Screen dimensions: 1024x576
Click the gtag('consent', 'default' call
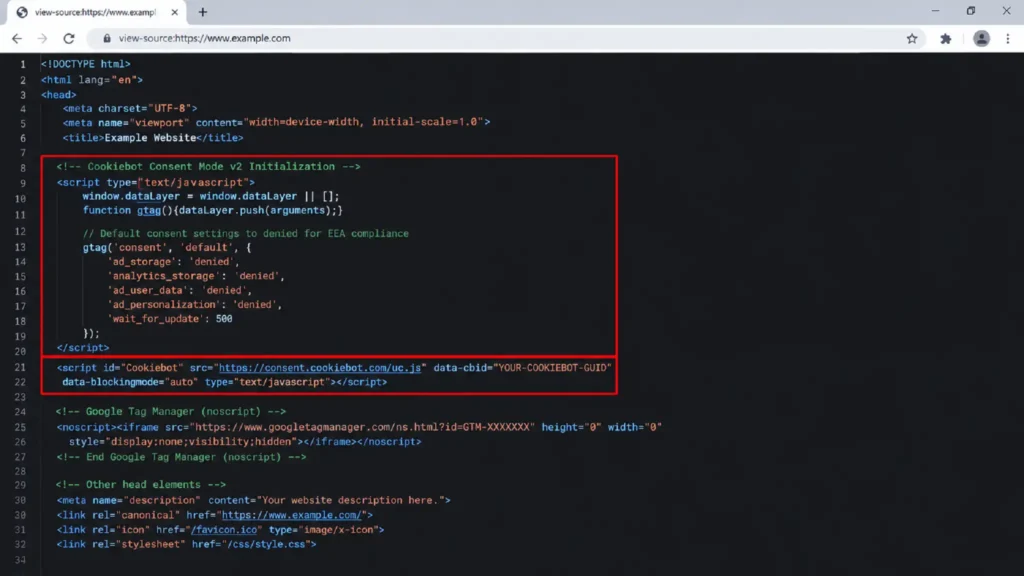click(x=167, y=248)
